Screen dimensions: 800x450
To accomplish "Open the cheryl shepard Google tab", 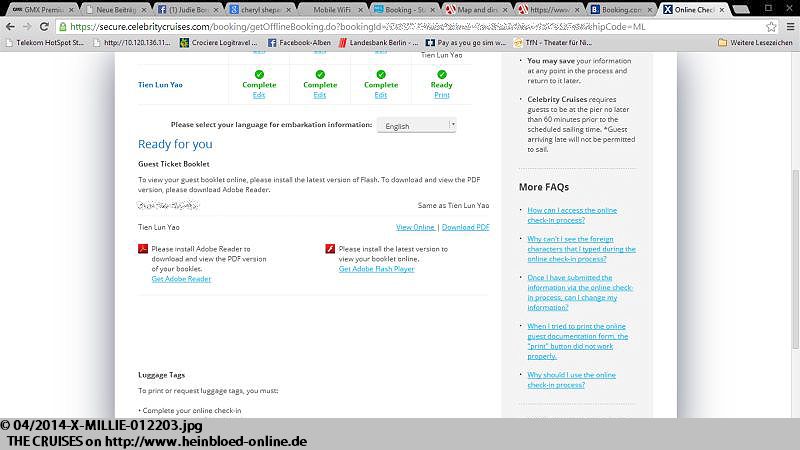I will pyautogui.click(x=259, y=10).
